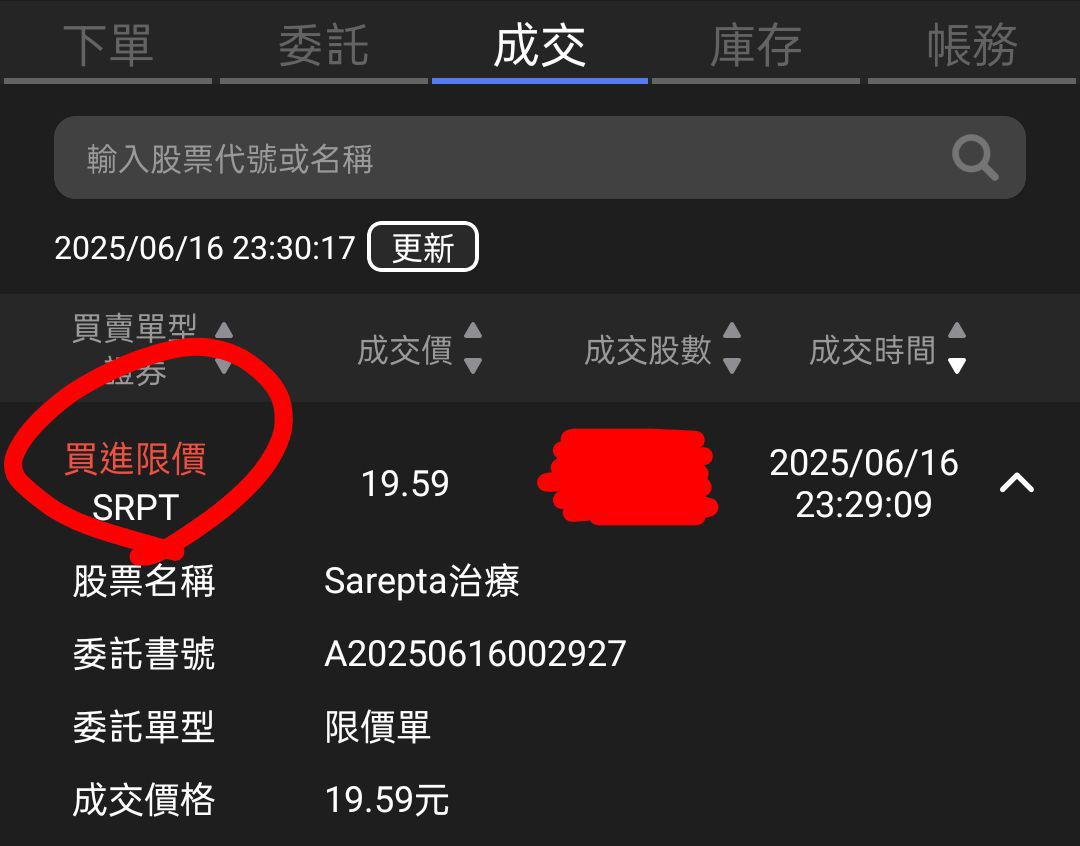Sort descending by 買賣單型 down arrow

click(224, 364)
